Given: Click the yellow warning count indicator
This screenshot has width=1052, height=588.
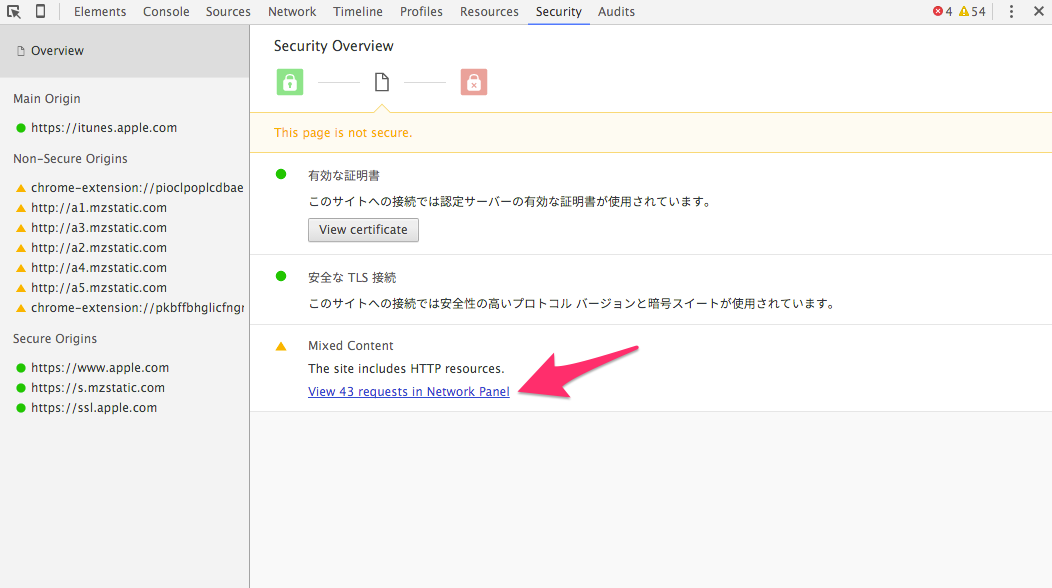Looking at the screenshot, I should click(x=972, y=11).
